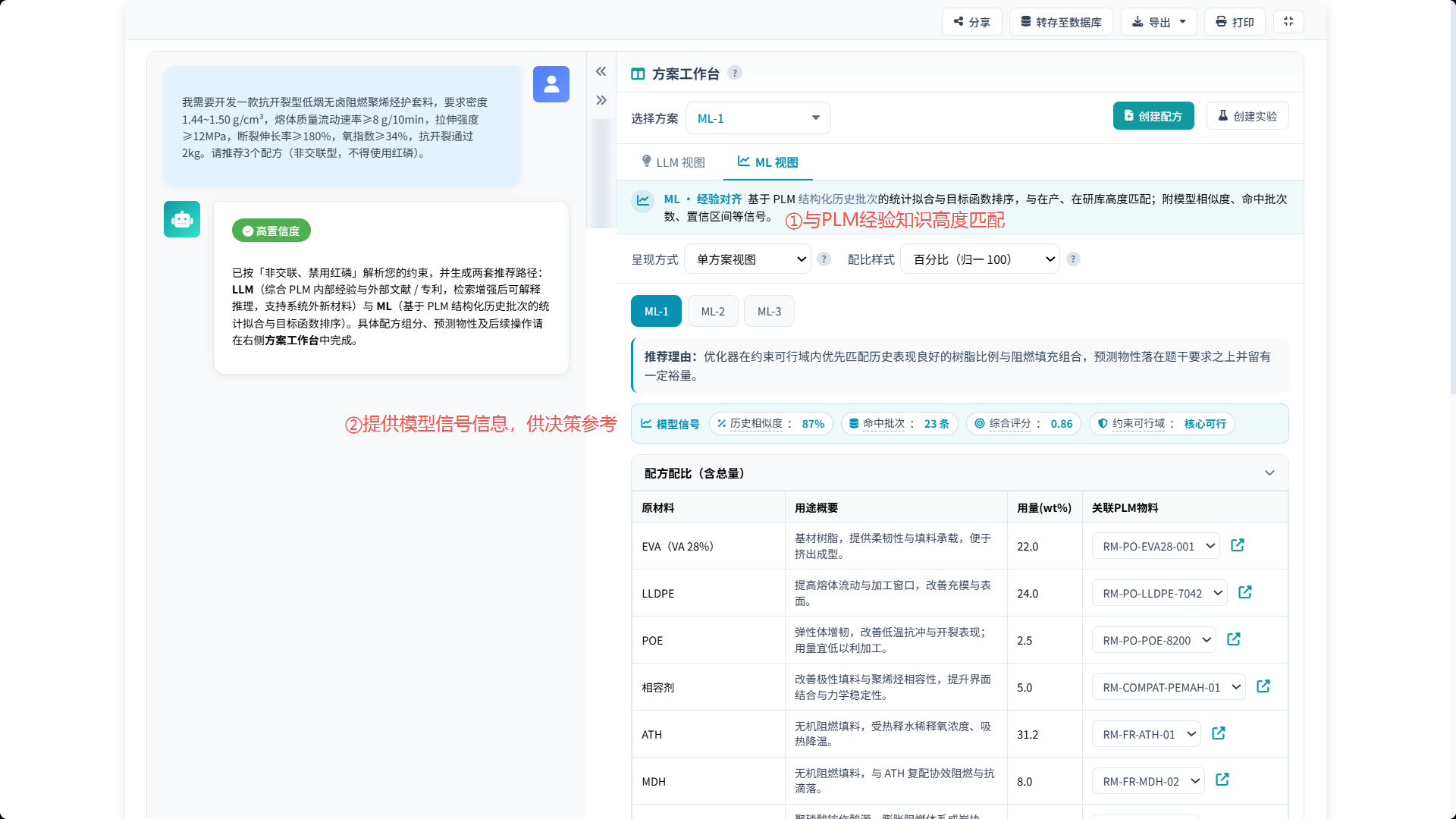Screen dimensions: 1456x819
Task: Click help icon next to 方案工作台
Action: (x=735, y=73)
